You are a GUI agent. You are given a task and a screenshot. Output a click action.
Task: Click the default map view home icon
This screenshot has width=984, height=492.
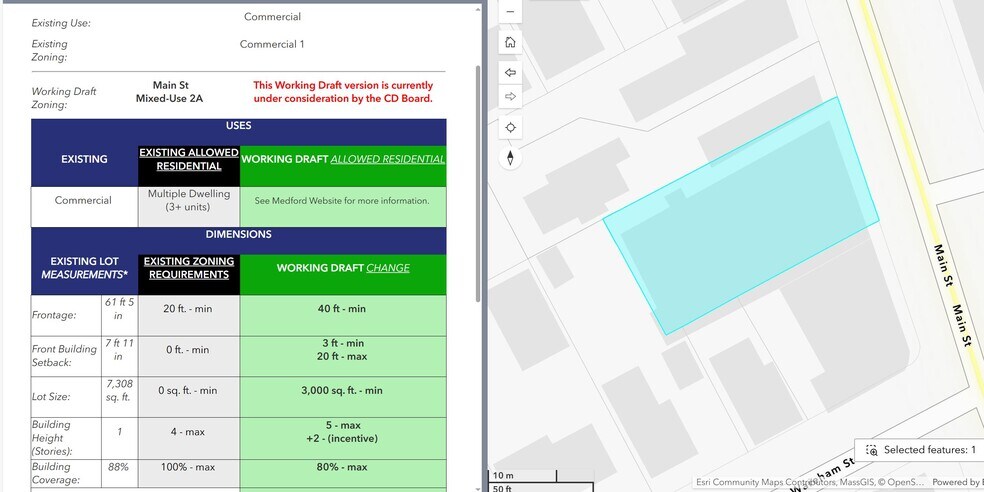(x=510, y=42)
